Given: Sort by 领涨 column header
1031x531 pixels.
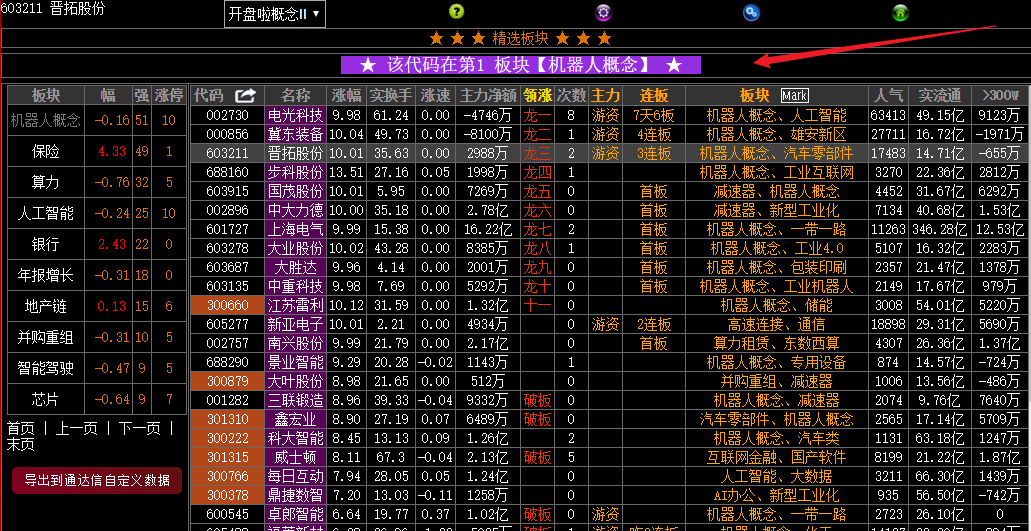Looking at the screenshot, I should tap(537, 95).
